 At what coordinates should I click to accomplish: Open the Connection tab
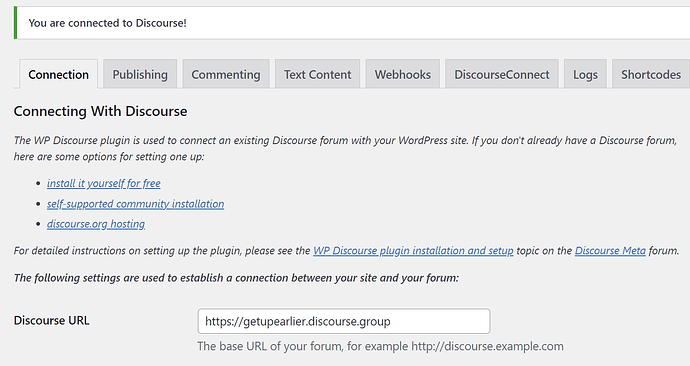(x=59, y=74)
